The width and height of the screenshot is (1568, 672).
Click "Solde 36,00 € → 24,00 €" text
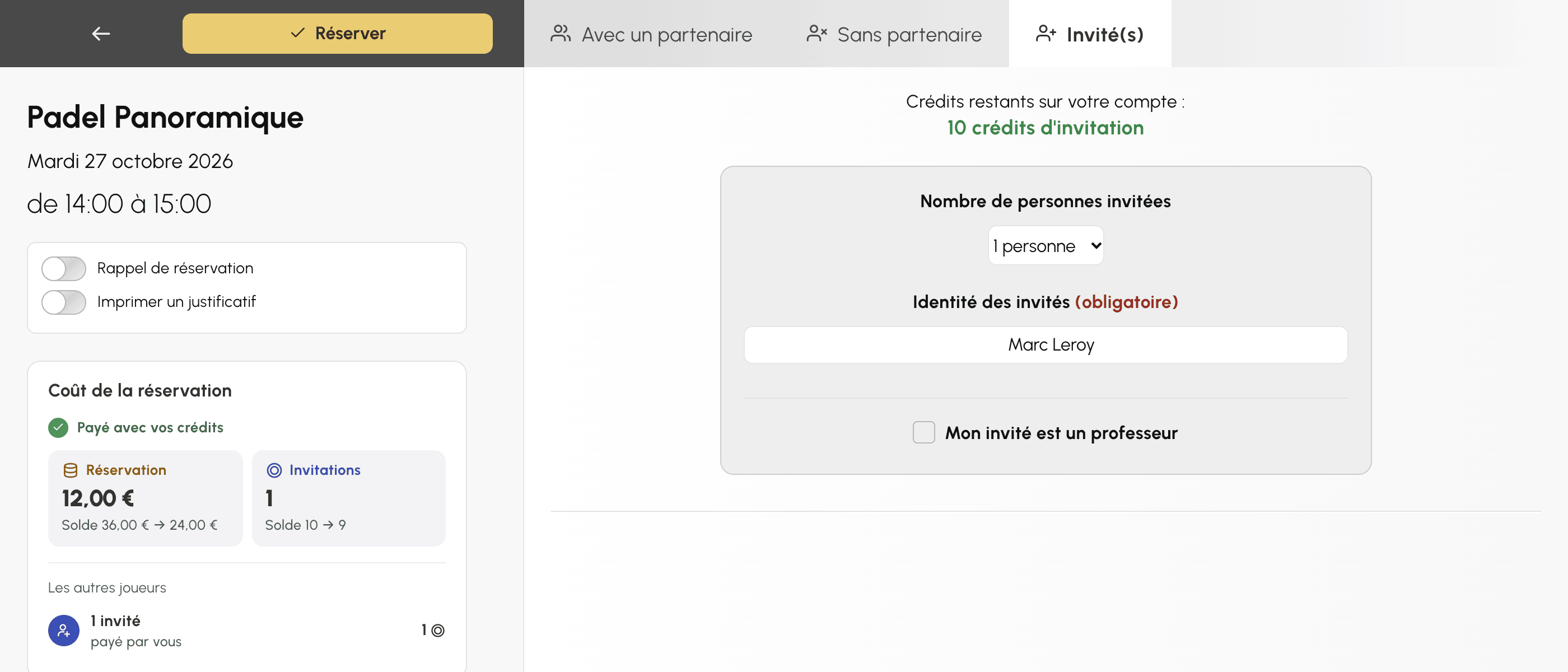139,525
